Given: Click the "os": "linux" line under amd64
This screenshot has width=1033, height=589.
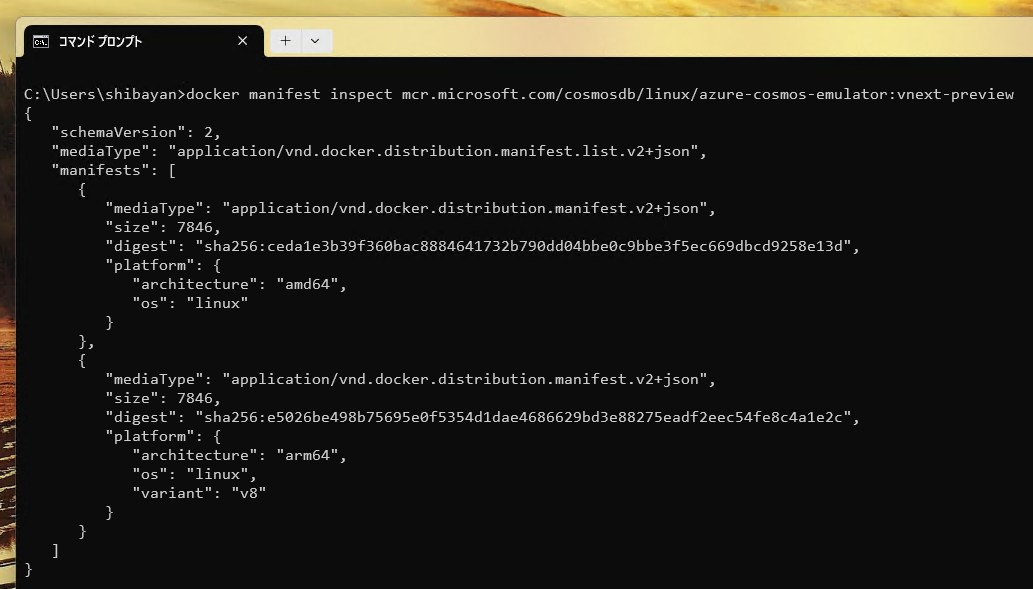Looking at the screenshot, I should point(190,304).
